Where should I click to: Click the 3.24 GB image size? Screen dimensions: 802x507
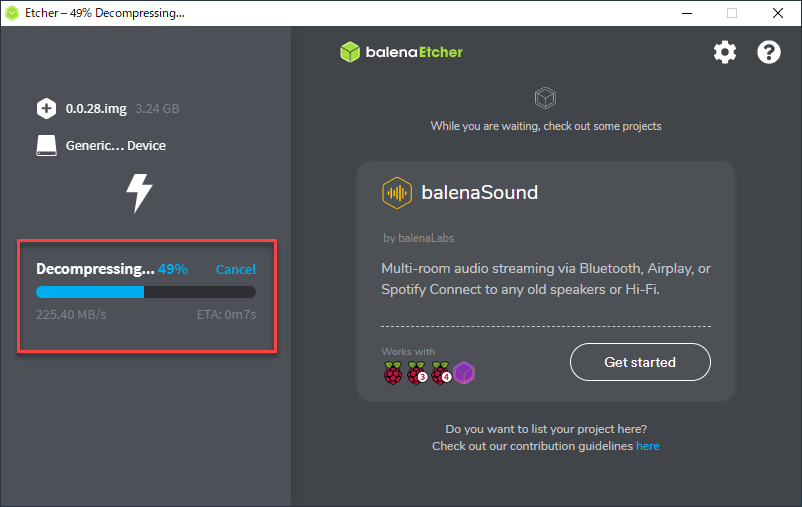(x=158, y=108)
